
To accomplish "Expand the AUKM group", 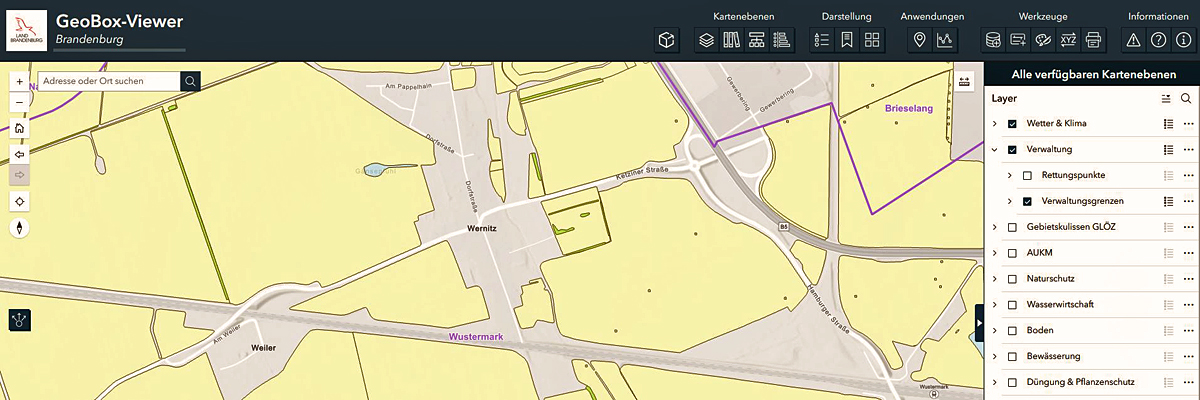I will coord(995,253).
